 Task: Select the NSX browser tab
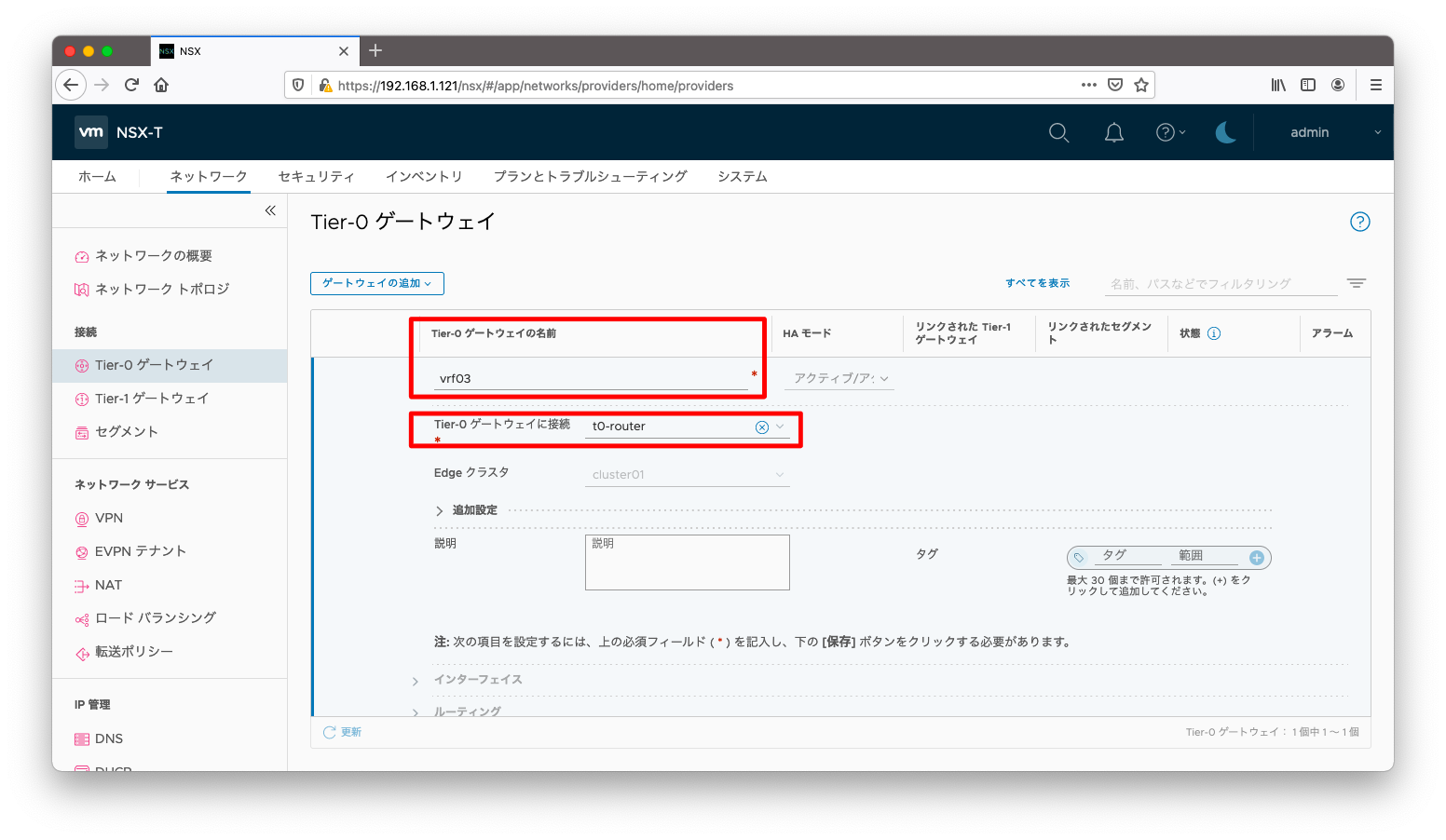(x=255, y=51)
